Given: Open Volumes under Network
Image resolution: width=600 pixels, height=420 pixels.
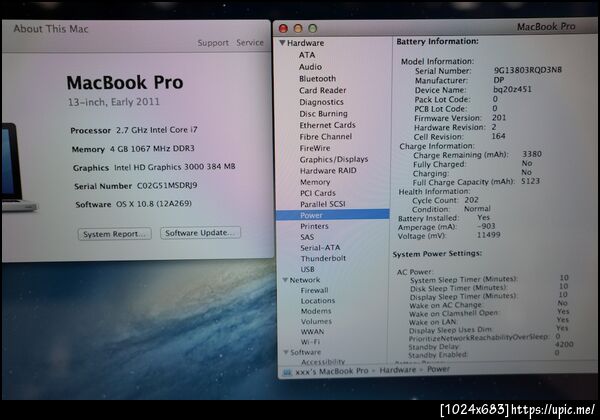Looking at the screenshot, I should [316, 321].
